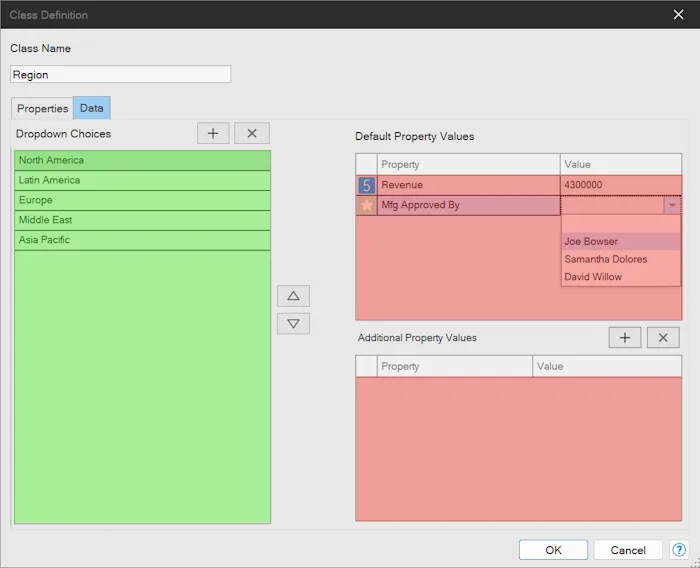Image resolution: width=700 pixels, height=568 pixels.
Task: Choose Joe Bowser from dropdown
Action: [x=621, y=242]
